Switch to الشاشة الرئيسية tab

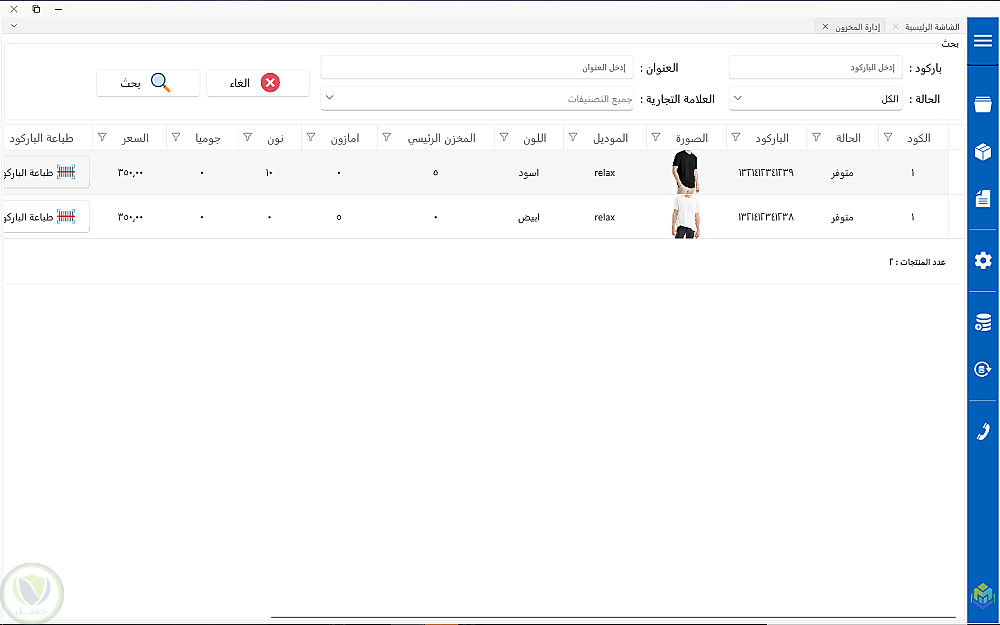932,27
